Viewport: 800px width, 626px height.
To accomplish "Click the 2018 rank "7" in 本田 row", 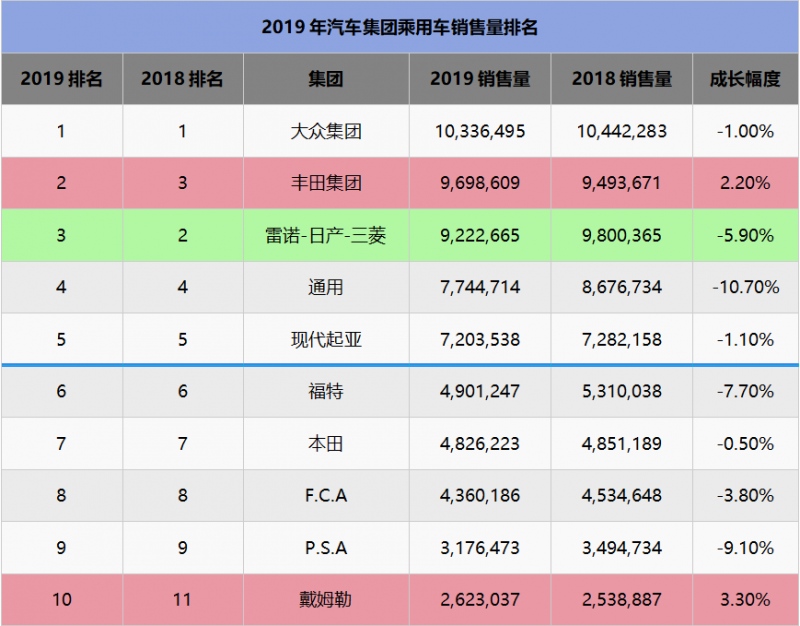I will 183,444.
